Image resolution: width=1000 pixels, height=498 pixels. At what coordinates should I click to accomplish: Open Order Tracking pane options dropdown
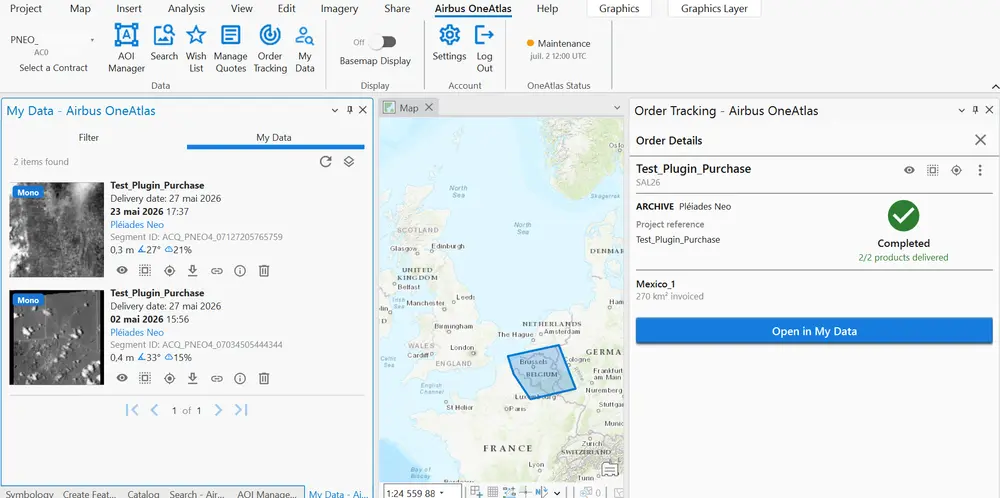pyautogui.click(x=962, y=110)
